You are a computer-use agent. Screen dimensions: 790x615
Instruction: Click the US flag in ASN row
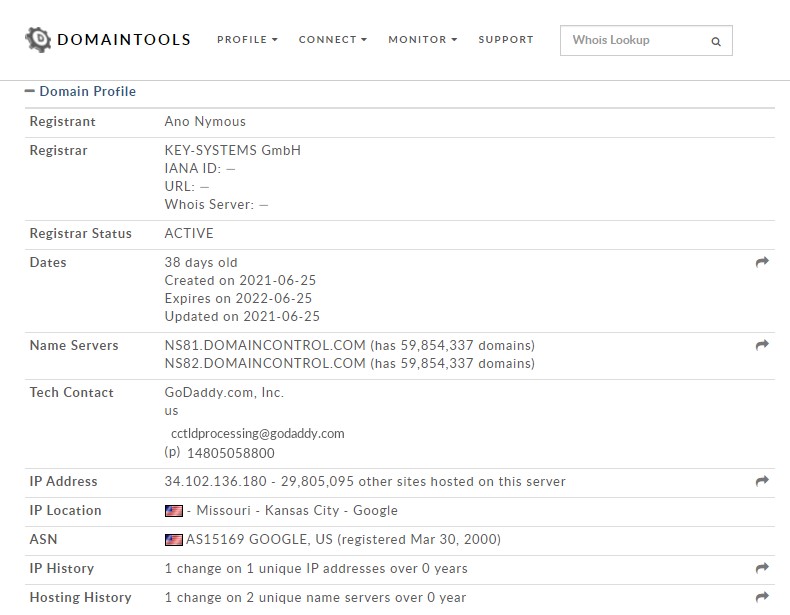point(174,540)
